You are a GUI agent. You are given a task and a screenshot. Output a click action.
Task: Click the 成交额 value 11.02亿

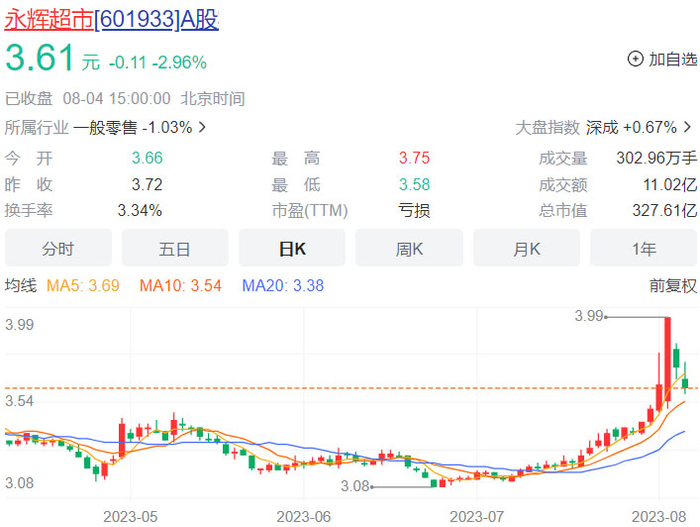tap(670, 184)
